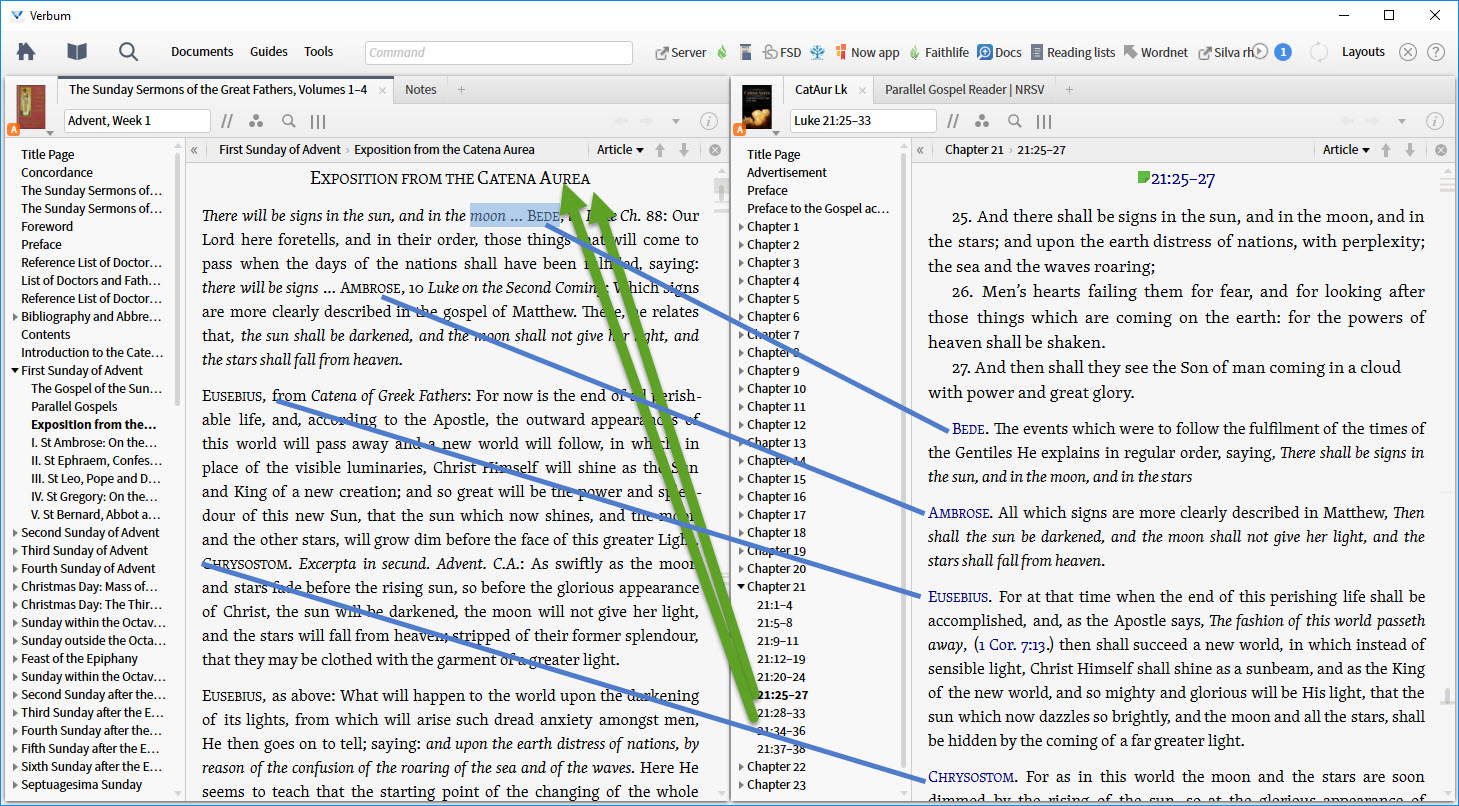The image size is (1459, 806).
Task: Open parallel resources in the CatAur Lk panel
Action: click(953, 121)
